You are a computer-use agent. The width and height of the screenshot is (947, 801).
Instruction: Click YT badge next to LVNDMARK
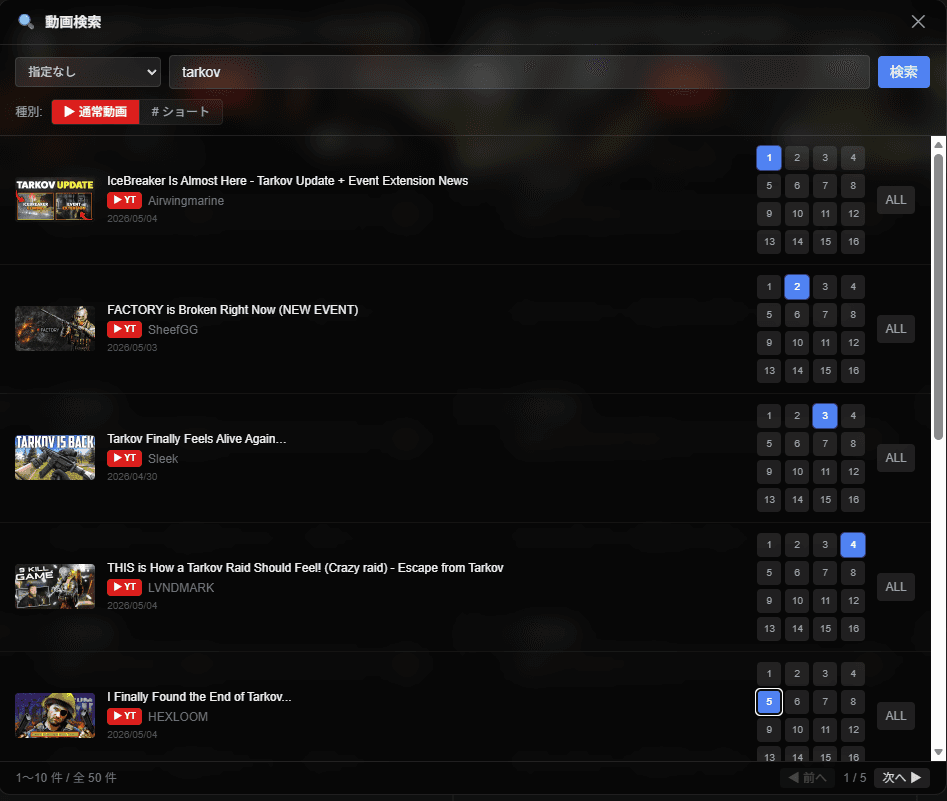(124, 587)
